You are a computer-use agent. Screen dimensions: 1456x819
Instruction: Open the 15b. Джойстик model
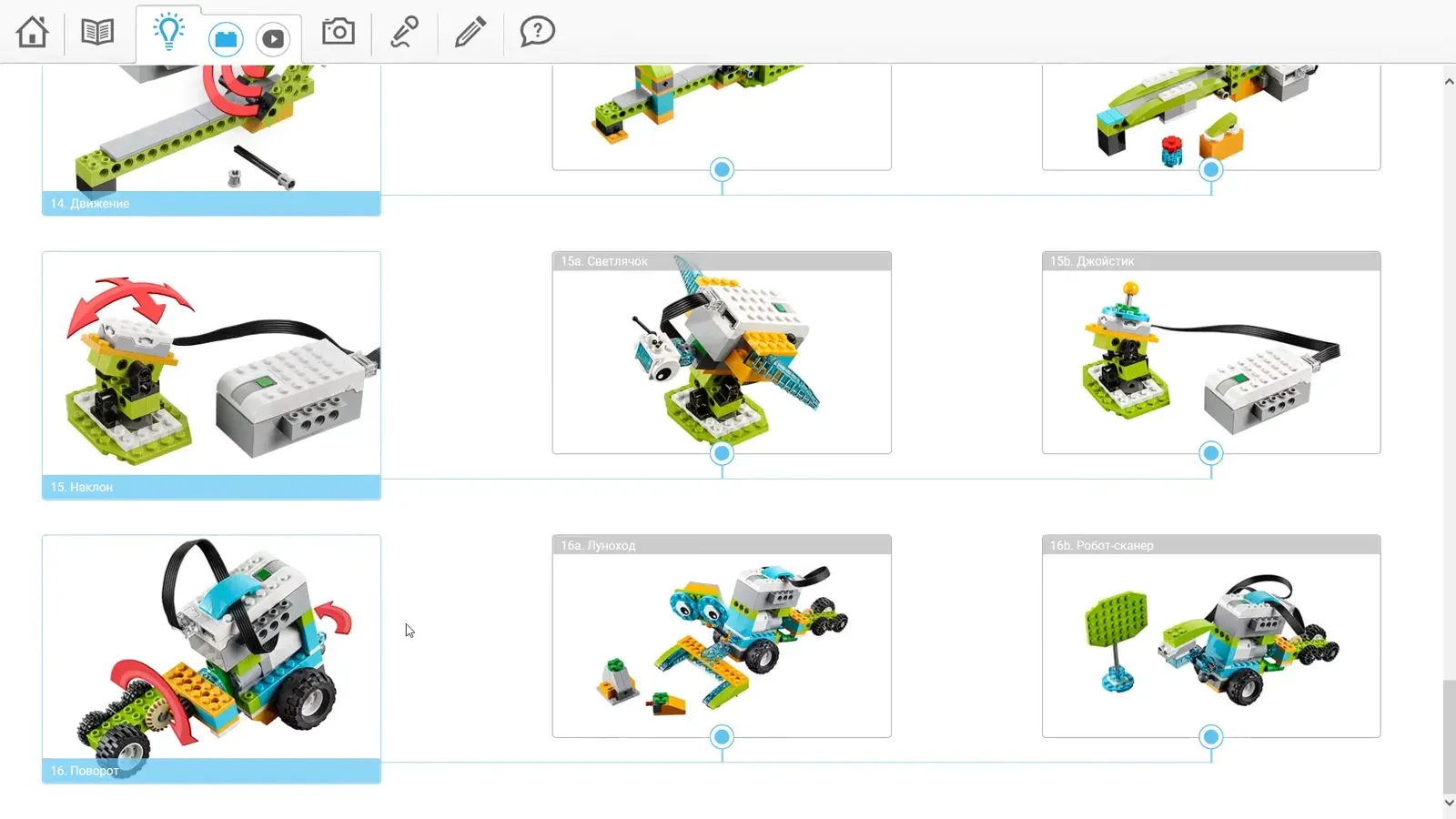coord(1211,352)
